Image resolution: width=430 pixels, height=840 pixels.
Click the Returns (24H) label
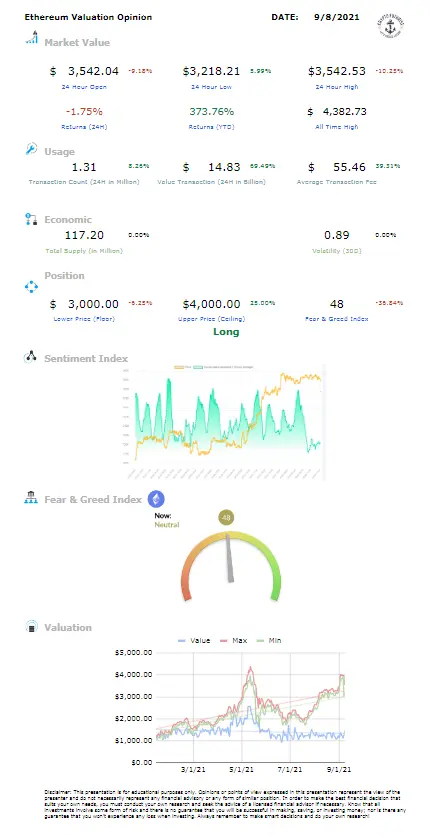(x=84, y=127)
